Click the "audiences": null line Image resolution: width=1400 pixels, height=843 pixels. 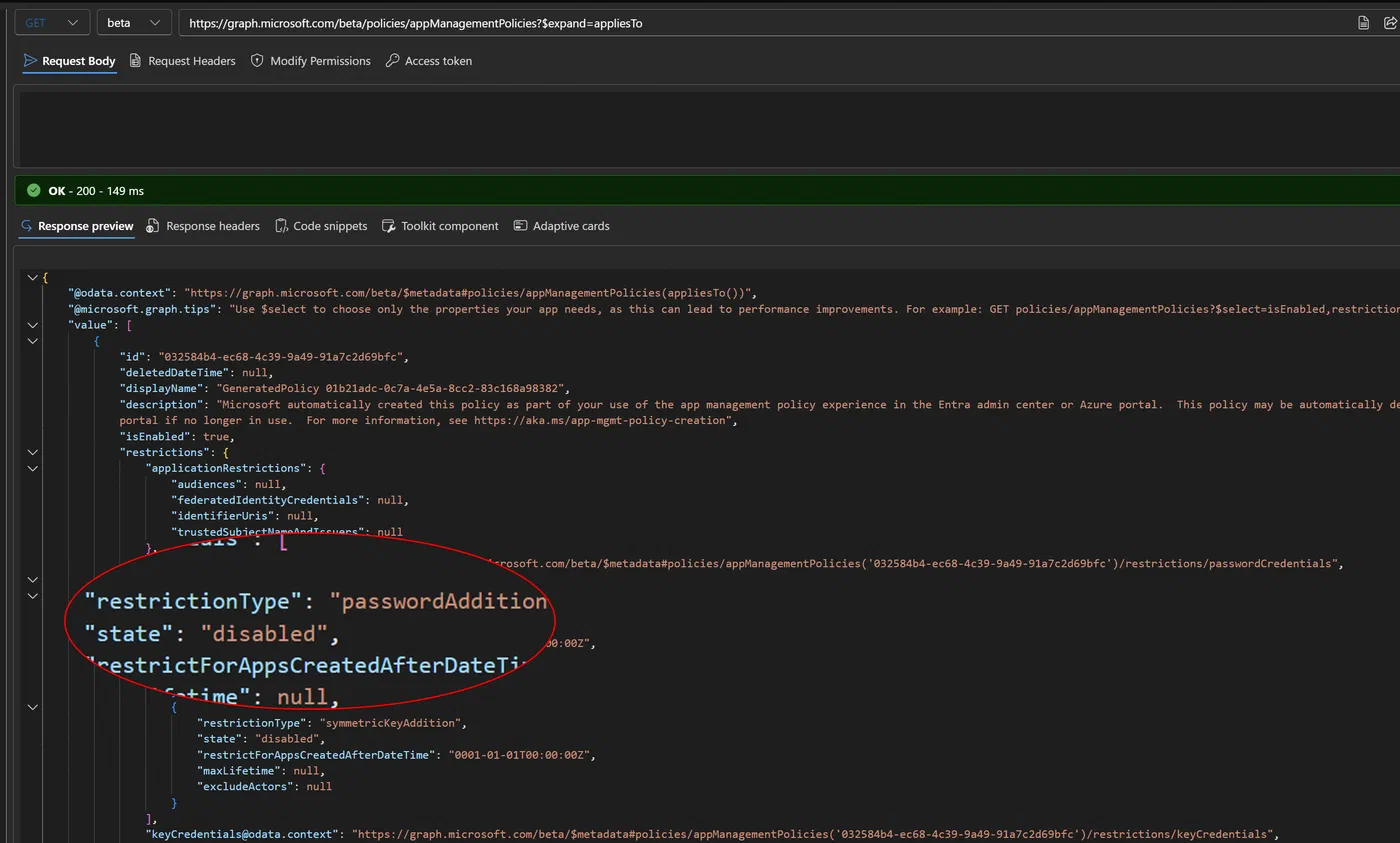point(228,484)
